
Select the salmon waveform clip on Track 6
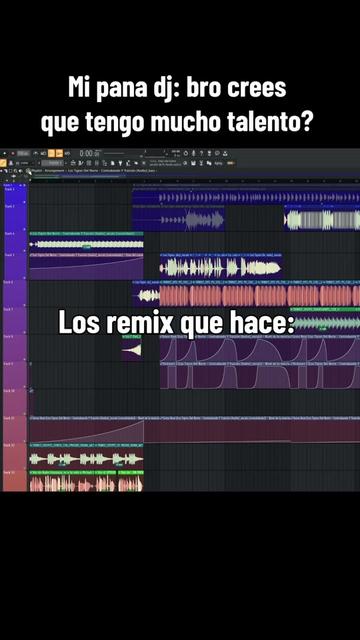coord(260,293)
